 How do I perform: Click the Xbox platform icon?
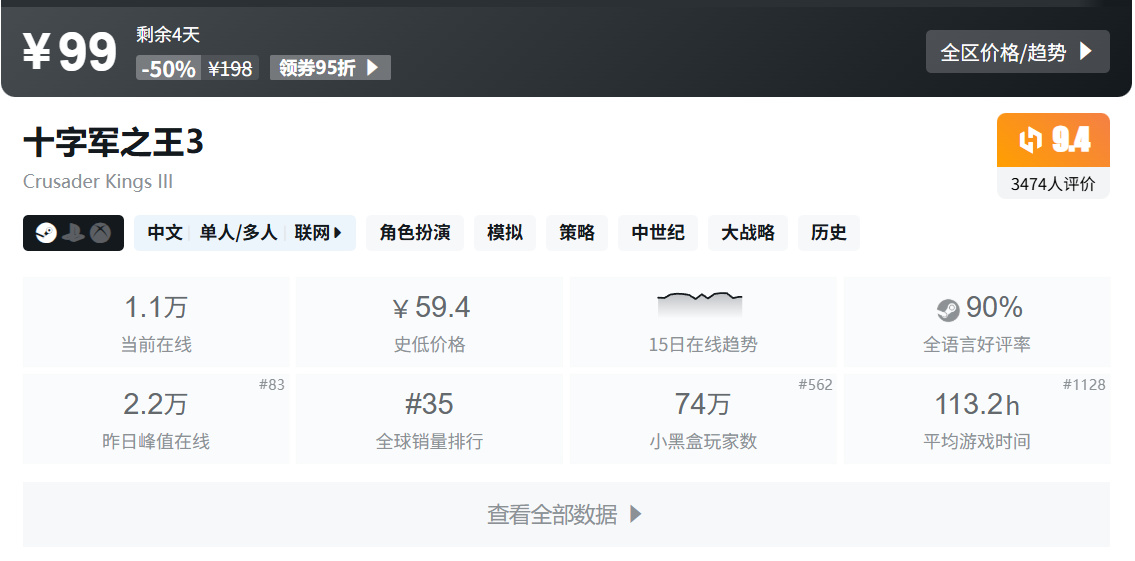tap(100, 233)
